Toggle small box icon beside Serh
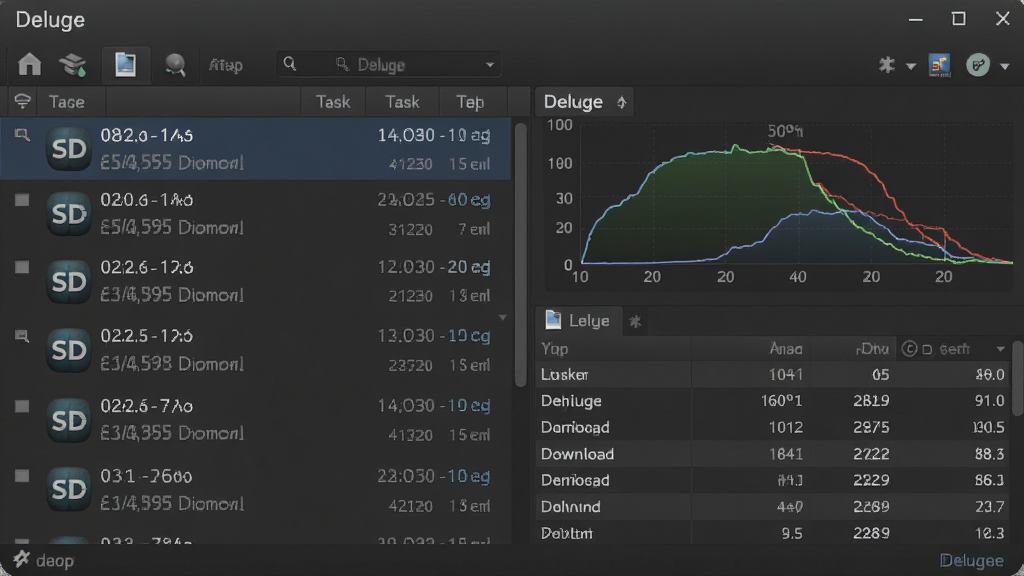This screenshot has height=576, width=1024. (927, 349)
